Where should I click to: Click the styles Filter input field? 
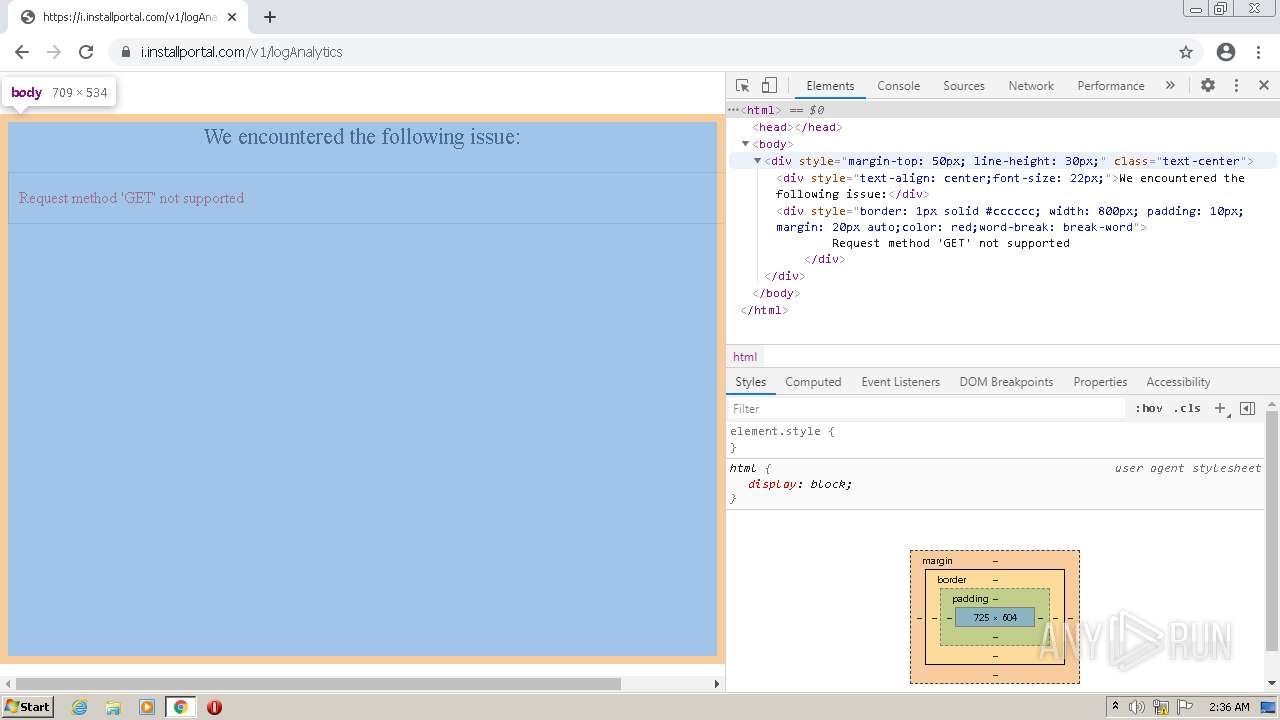pos(927,408)
